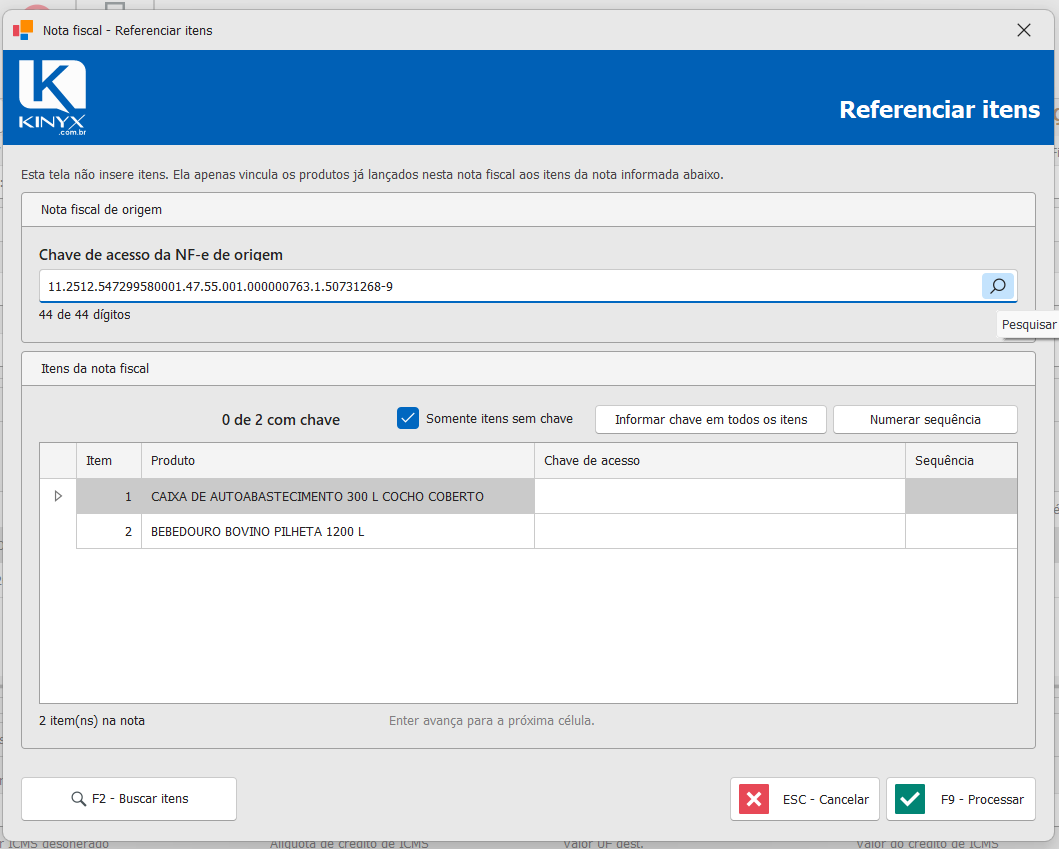This screenshot has width=1059, height=849.
Task: Click the 'Pesquisar' tooltip label
Action: tap(1029, 325)
